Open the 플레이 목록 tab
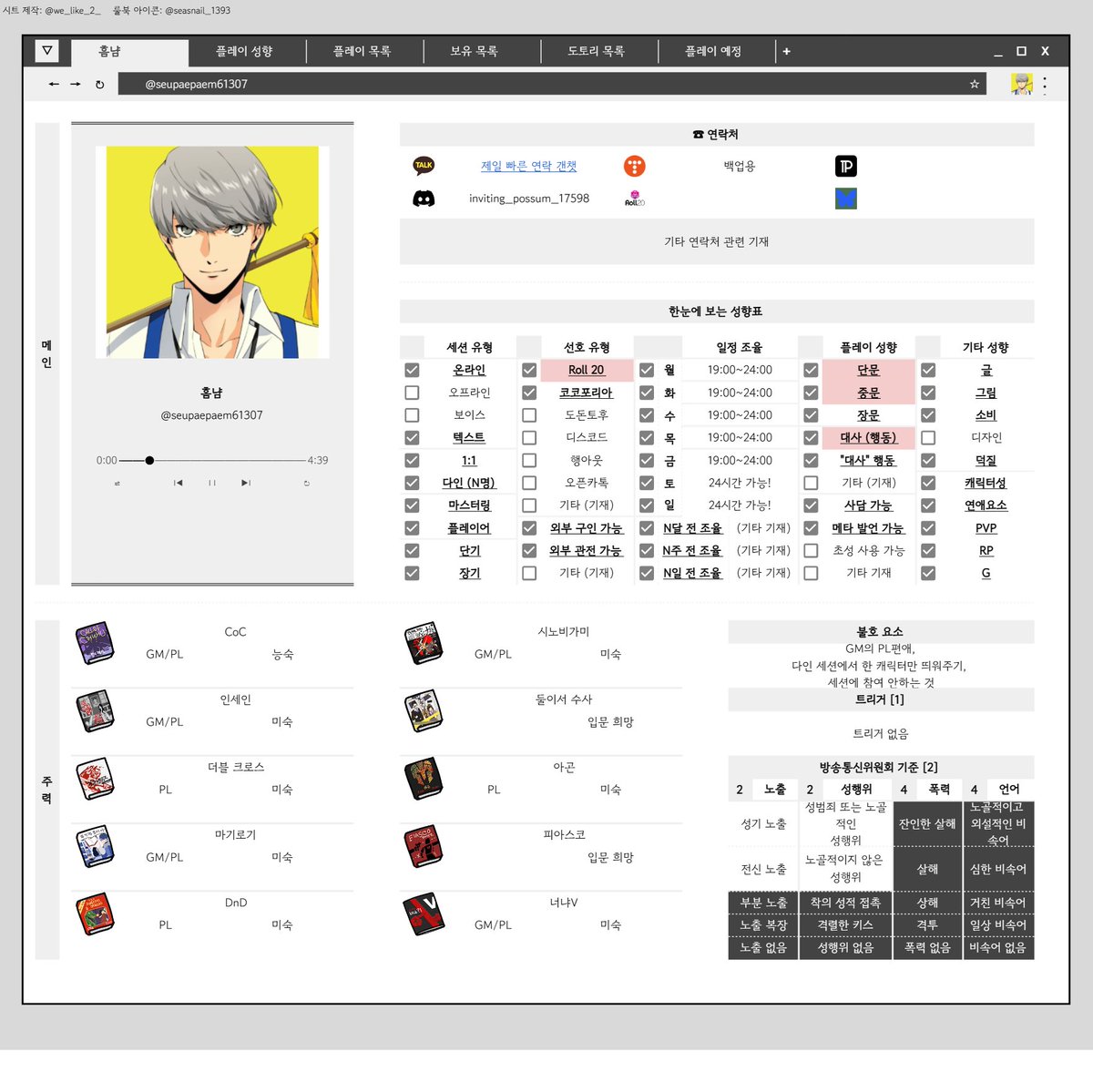 (x=362, y=51)
